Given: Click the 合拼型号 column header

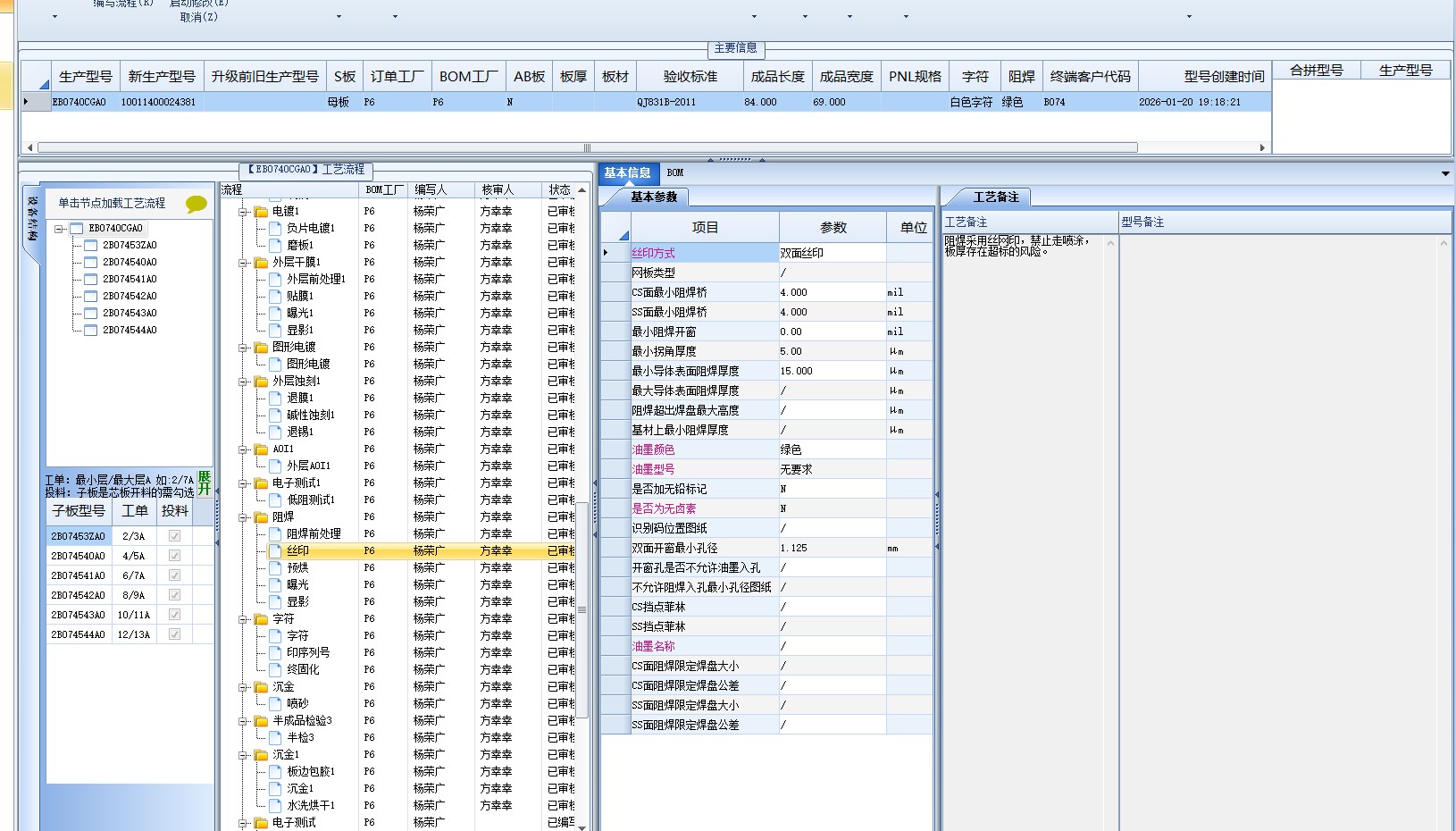Looking at the screenshot, I should [1316, 71].
